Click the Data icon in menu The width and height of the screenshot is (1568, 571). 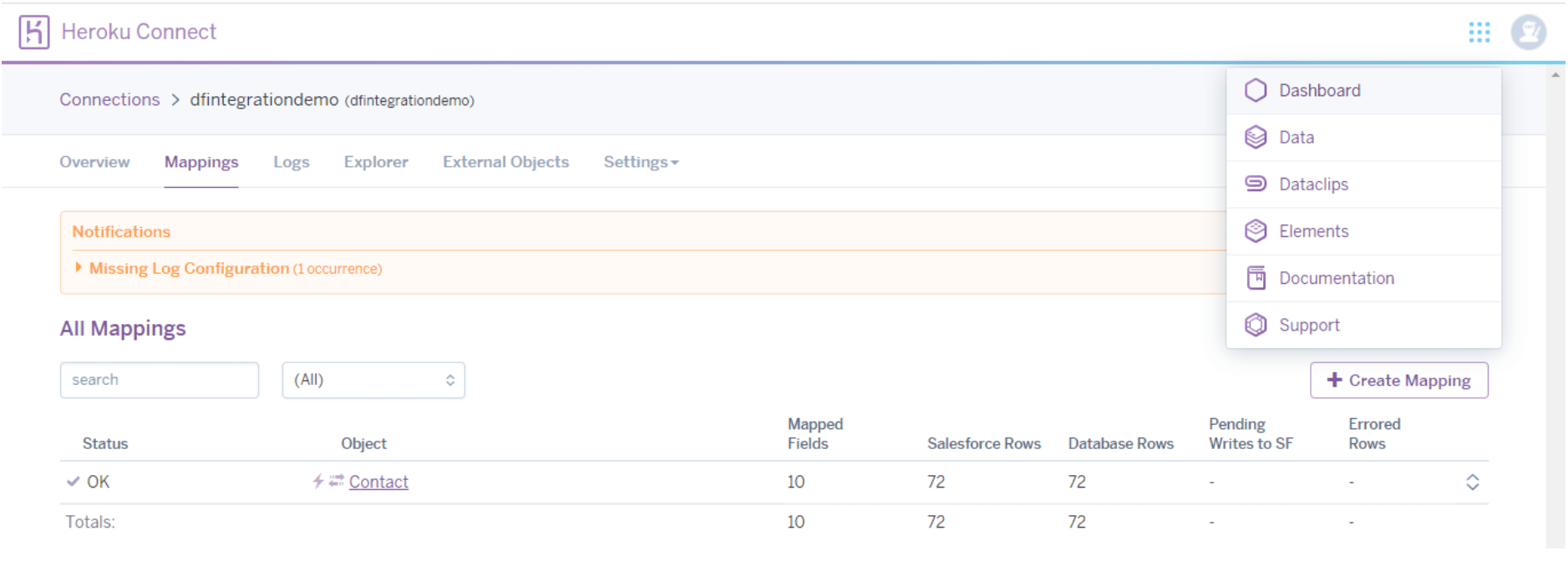point(1255,137)
